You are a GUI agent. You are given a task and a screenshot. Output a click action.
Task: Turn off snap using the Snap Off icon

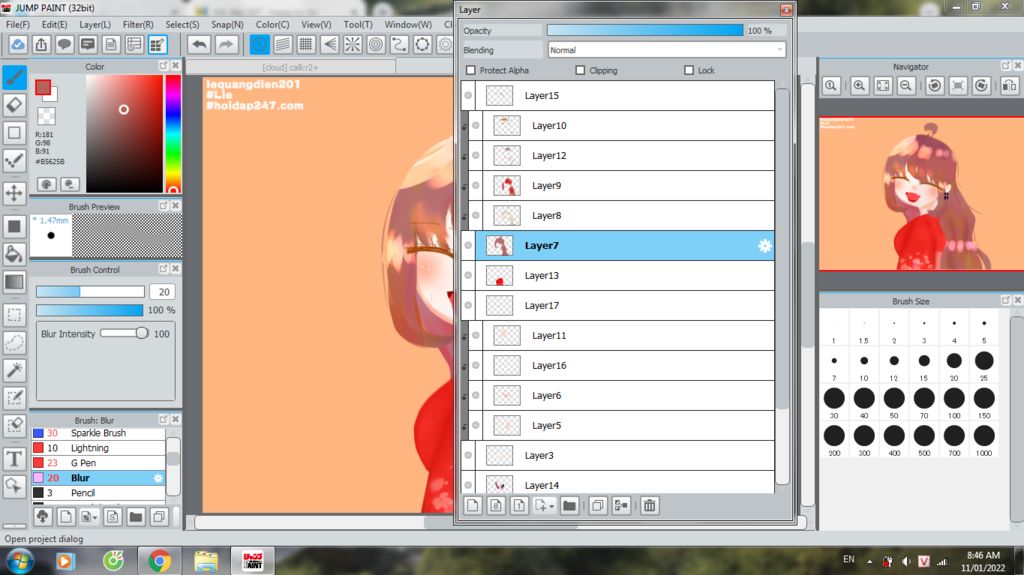pyautogui.click(x=259, y=44)
